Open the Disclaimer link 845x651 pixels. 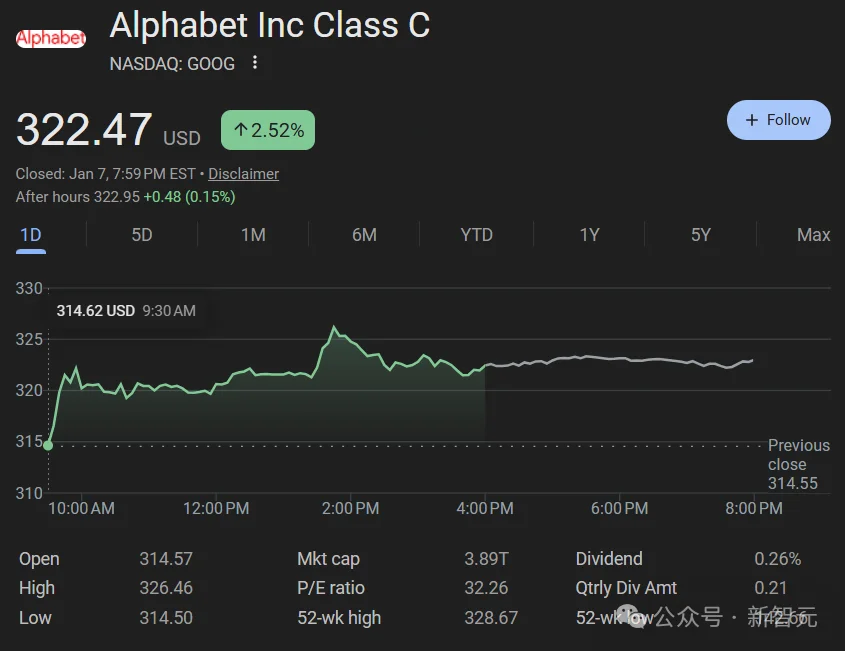click(x=243, y=173)
